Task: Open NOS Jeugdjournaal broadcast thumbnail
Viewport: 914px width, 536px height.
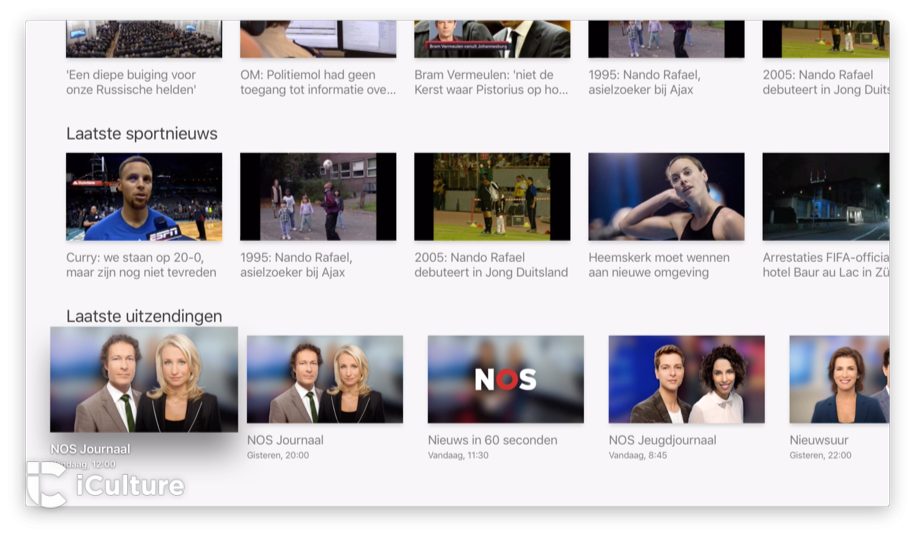Action: 687,379
